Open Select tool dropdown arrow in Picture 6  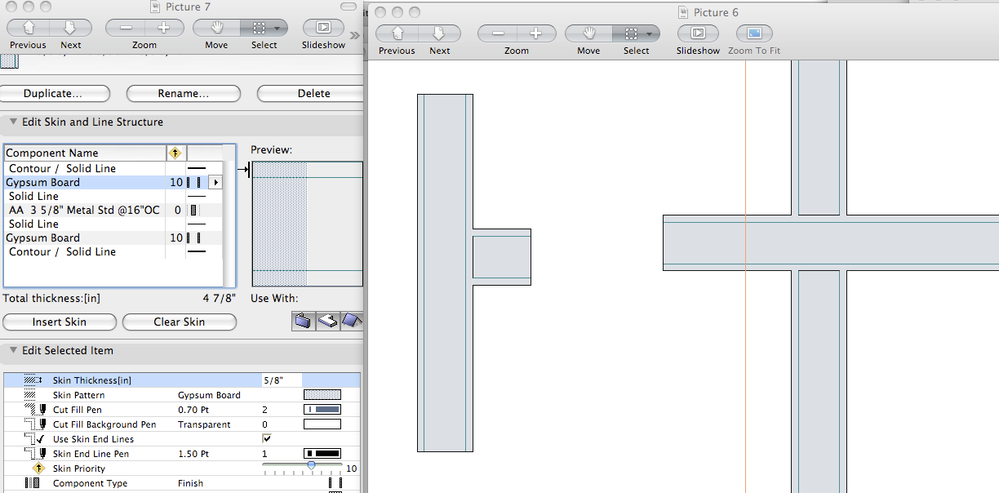650,34
